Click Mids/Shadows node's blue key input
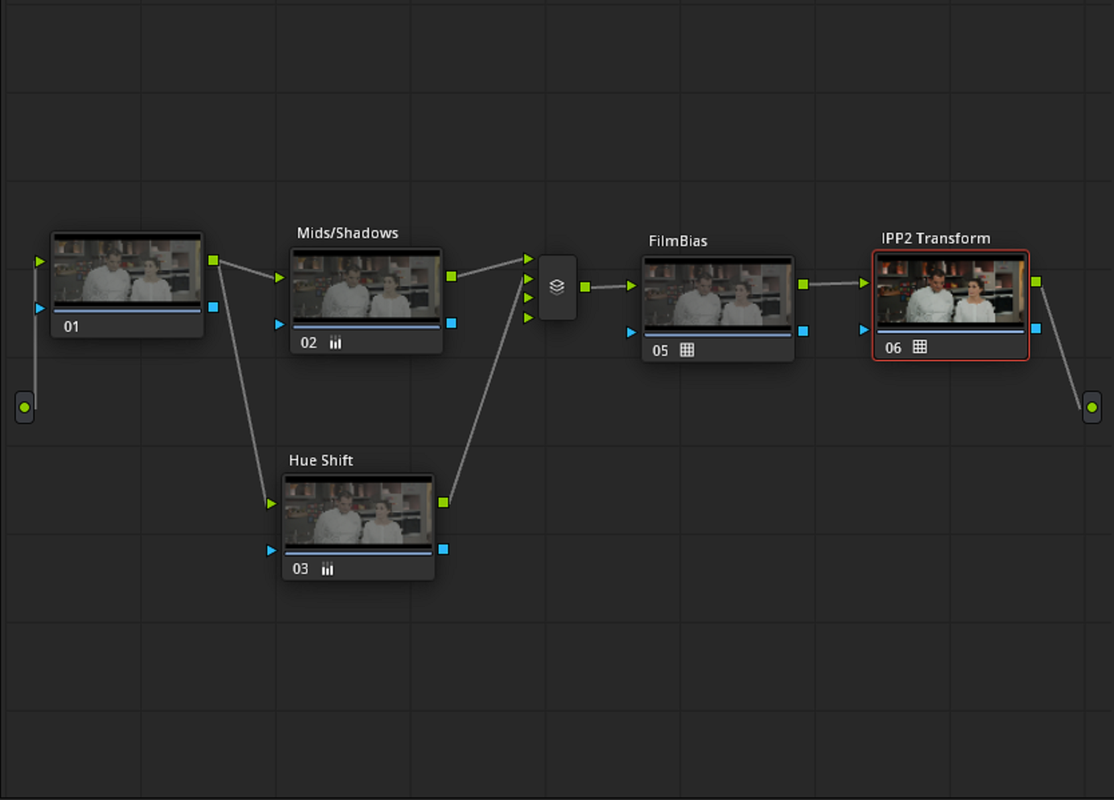 pos(279,324)
